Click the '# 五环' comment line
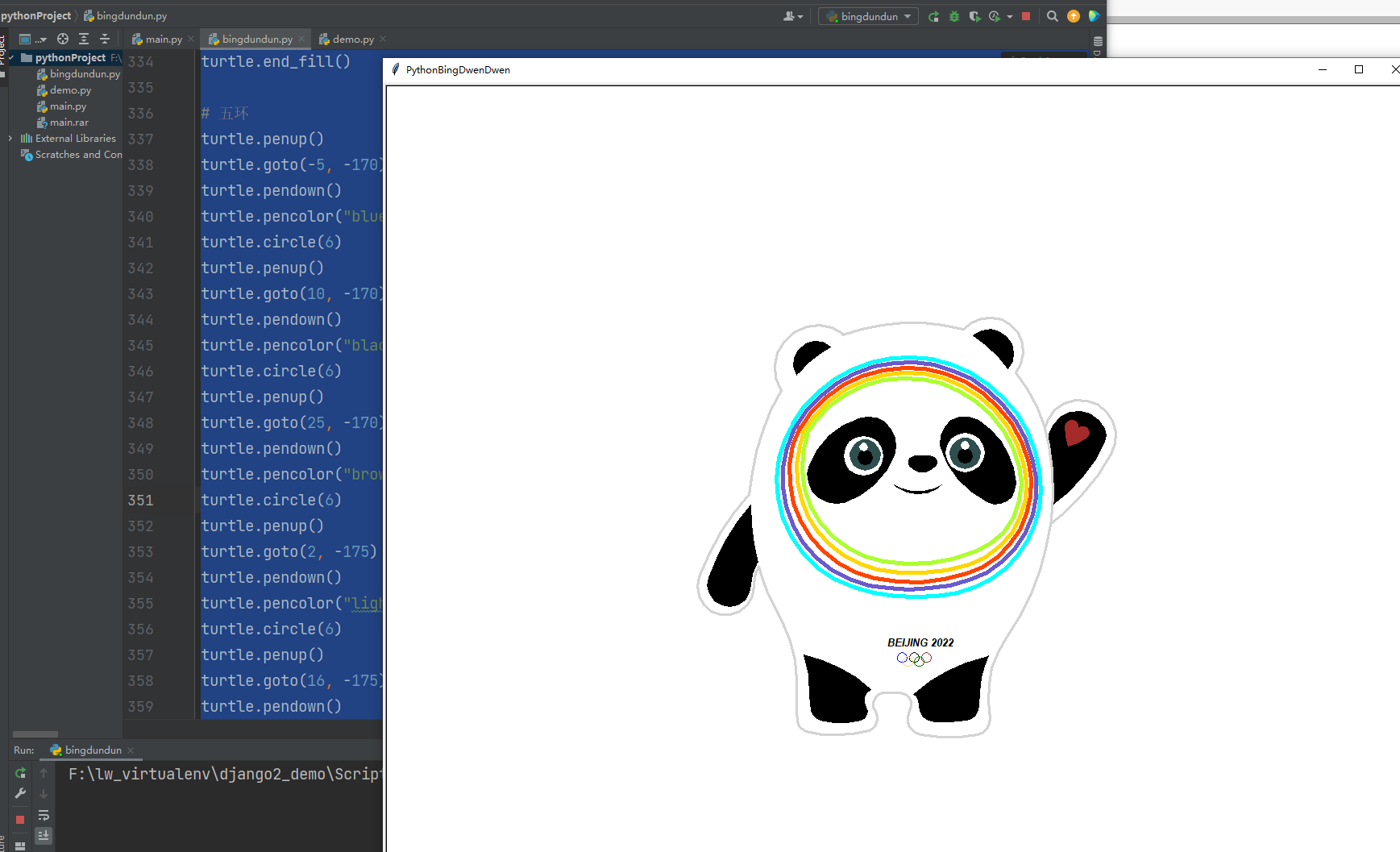The image size is (1400, 852). tap(225, 114)
